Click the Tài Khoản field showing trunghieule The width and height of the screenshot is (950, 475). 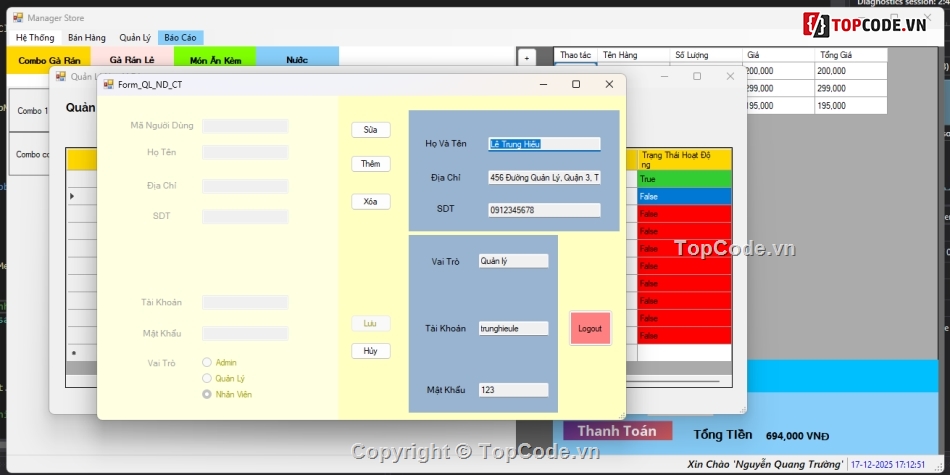513,328
